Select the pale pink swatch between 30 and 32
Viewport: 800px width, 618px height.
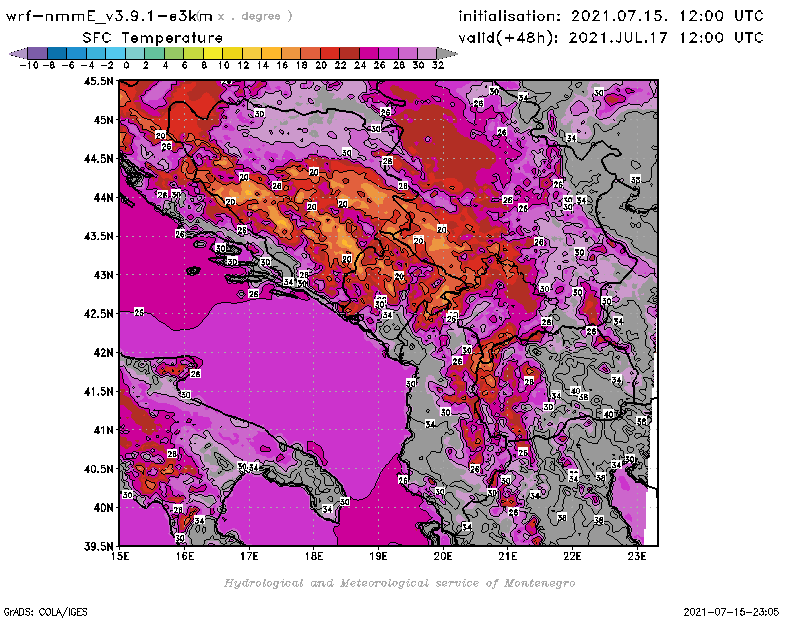pyautogui.click(x=427, y=53)
